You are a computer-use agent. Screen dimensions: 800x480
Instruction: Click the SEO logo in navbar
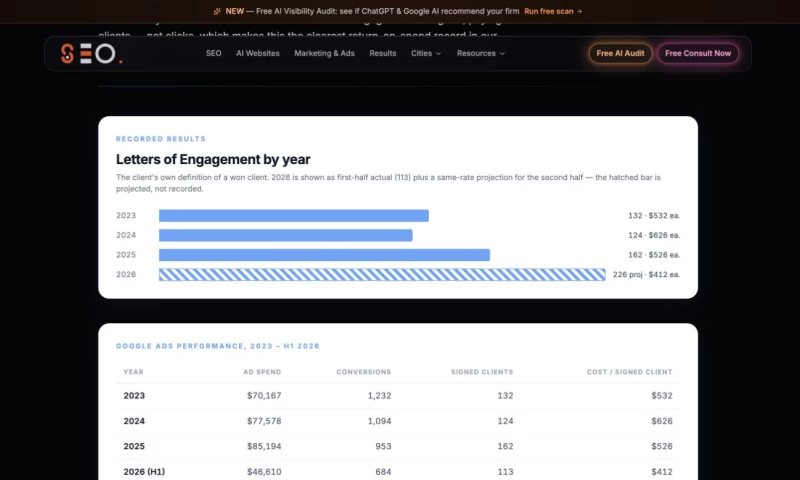[91, 54]
